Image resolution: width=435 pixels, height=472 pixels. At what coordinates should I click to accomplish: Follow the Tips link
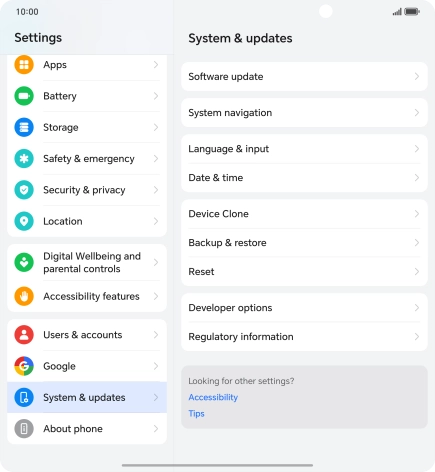coord(196,414)
